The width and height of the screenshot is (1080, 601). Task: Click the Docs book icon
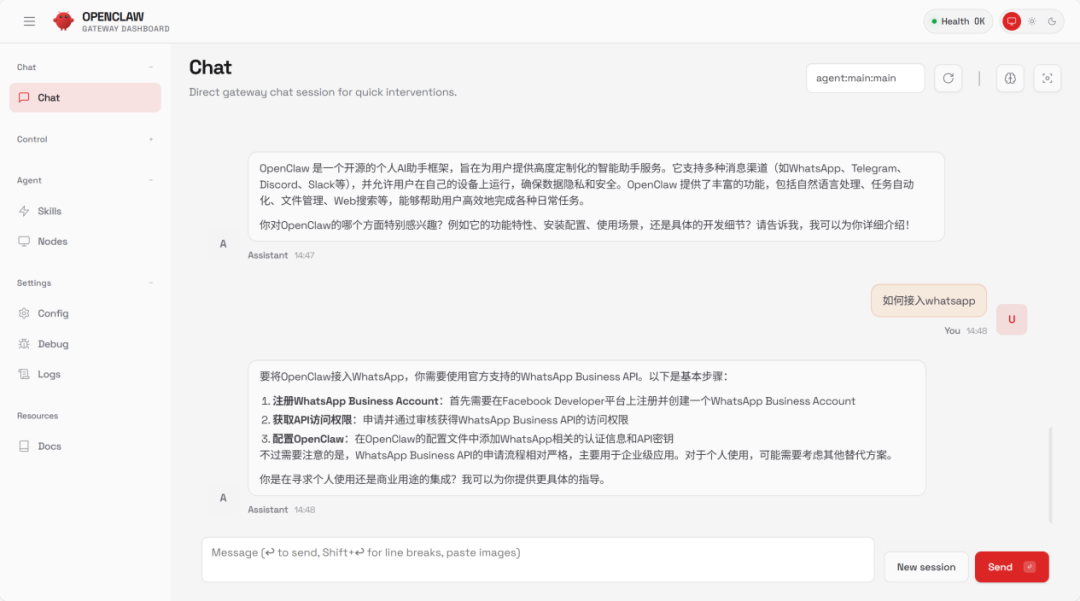point(24,446)
